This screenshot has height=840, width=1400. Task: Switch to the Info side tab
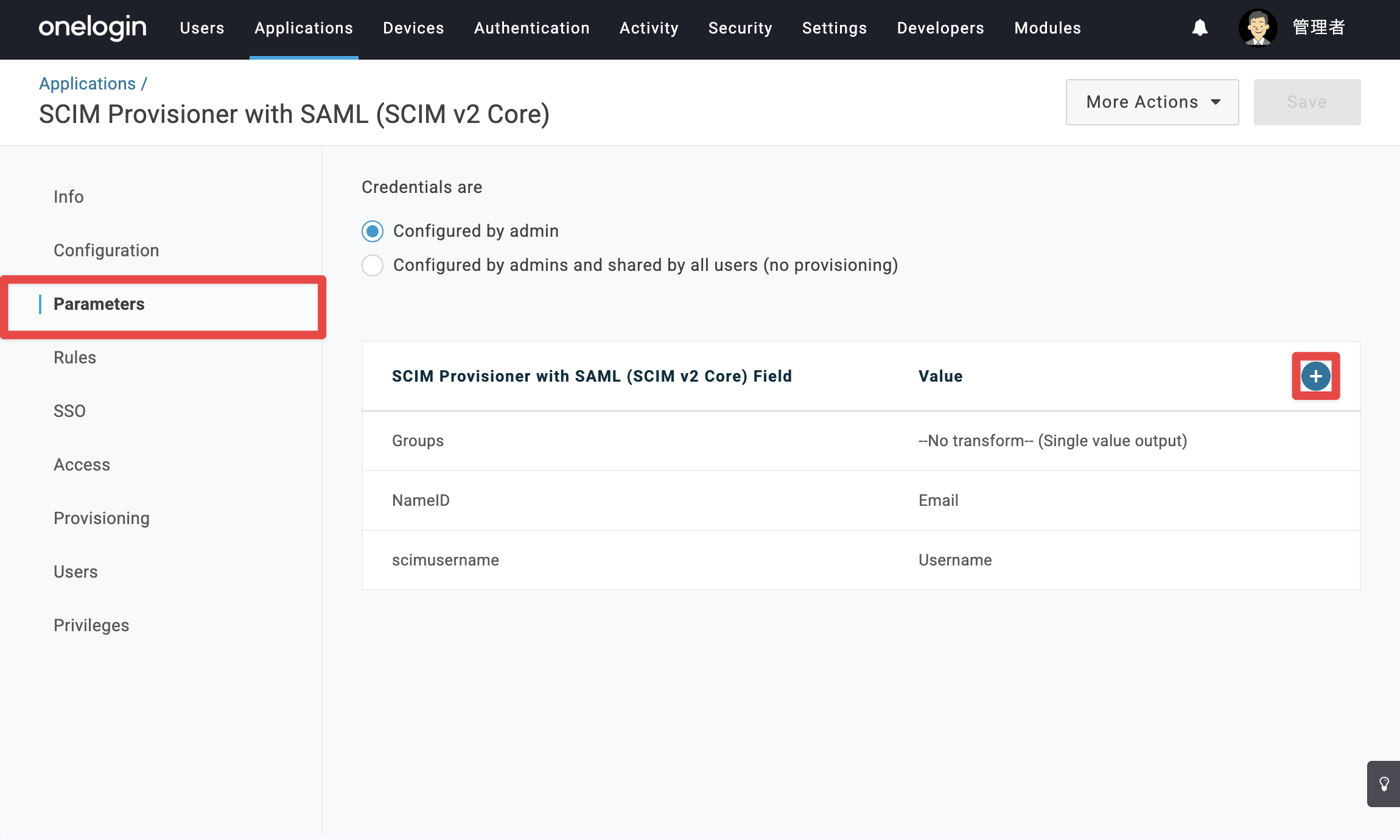(x=69, y=197)
